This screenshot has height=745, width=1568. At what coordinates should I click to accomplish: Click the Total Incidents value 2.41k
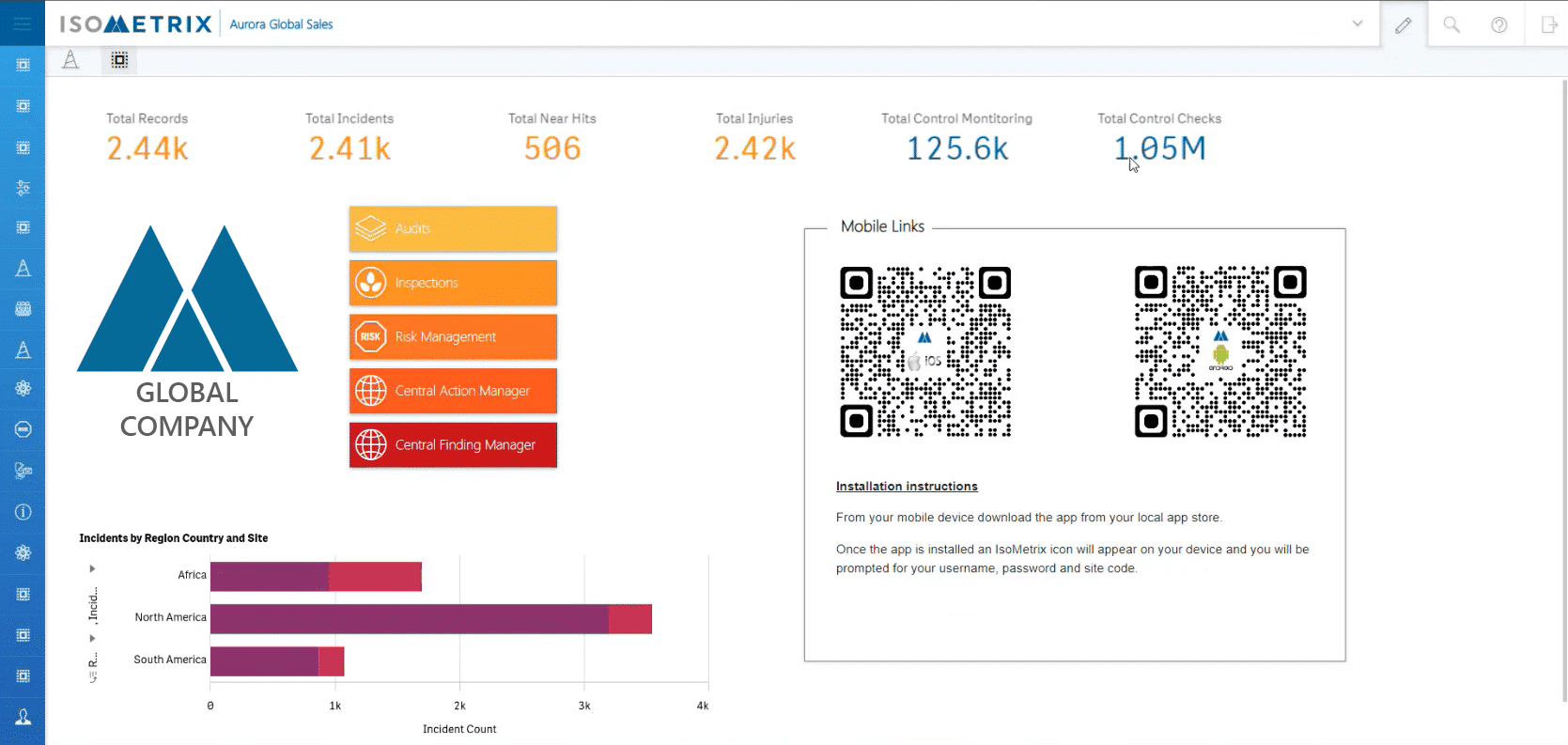[x=349, y=148]
